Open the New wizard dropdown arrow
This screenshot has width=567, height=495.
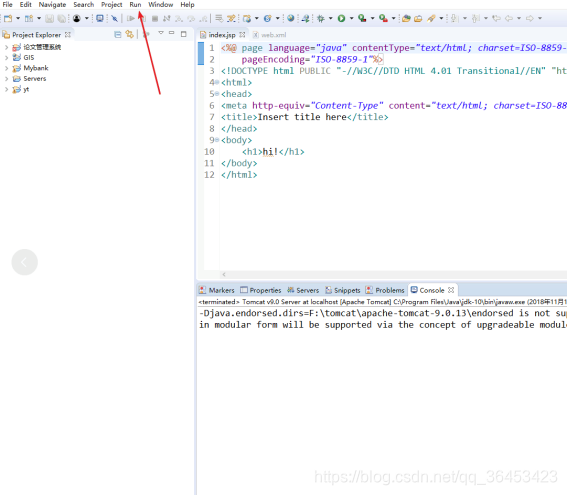pos(18,18)
